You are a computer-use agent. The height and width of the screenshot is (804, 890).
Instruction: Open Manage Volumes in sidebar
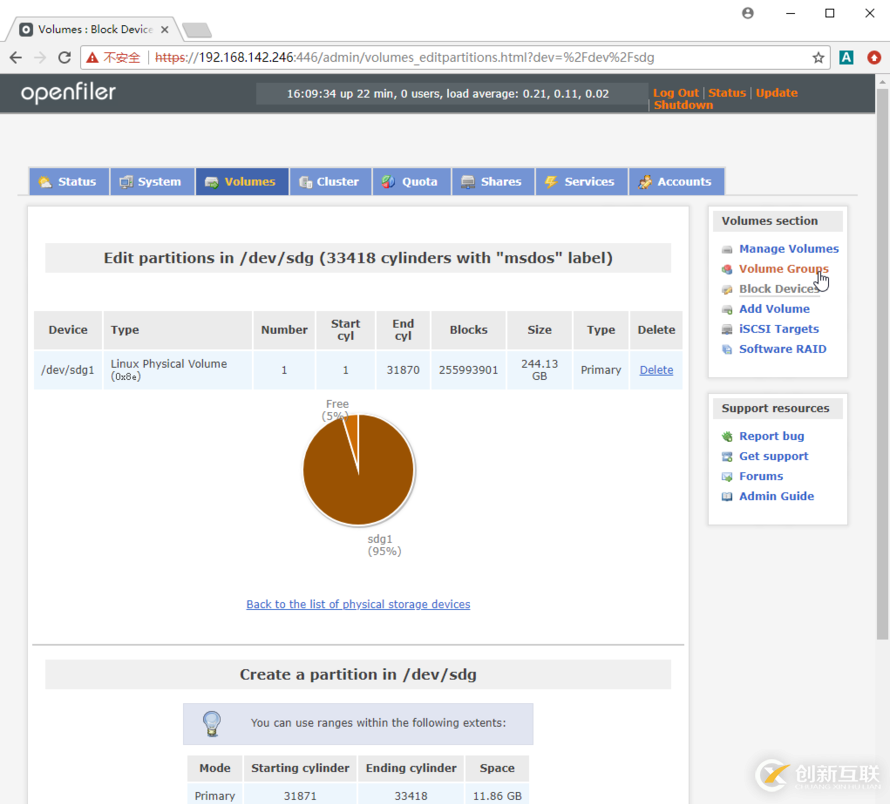pos(788,249)
